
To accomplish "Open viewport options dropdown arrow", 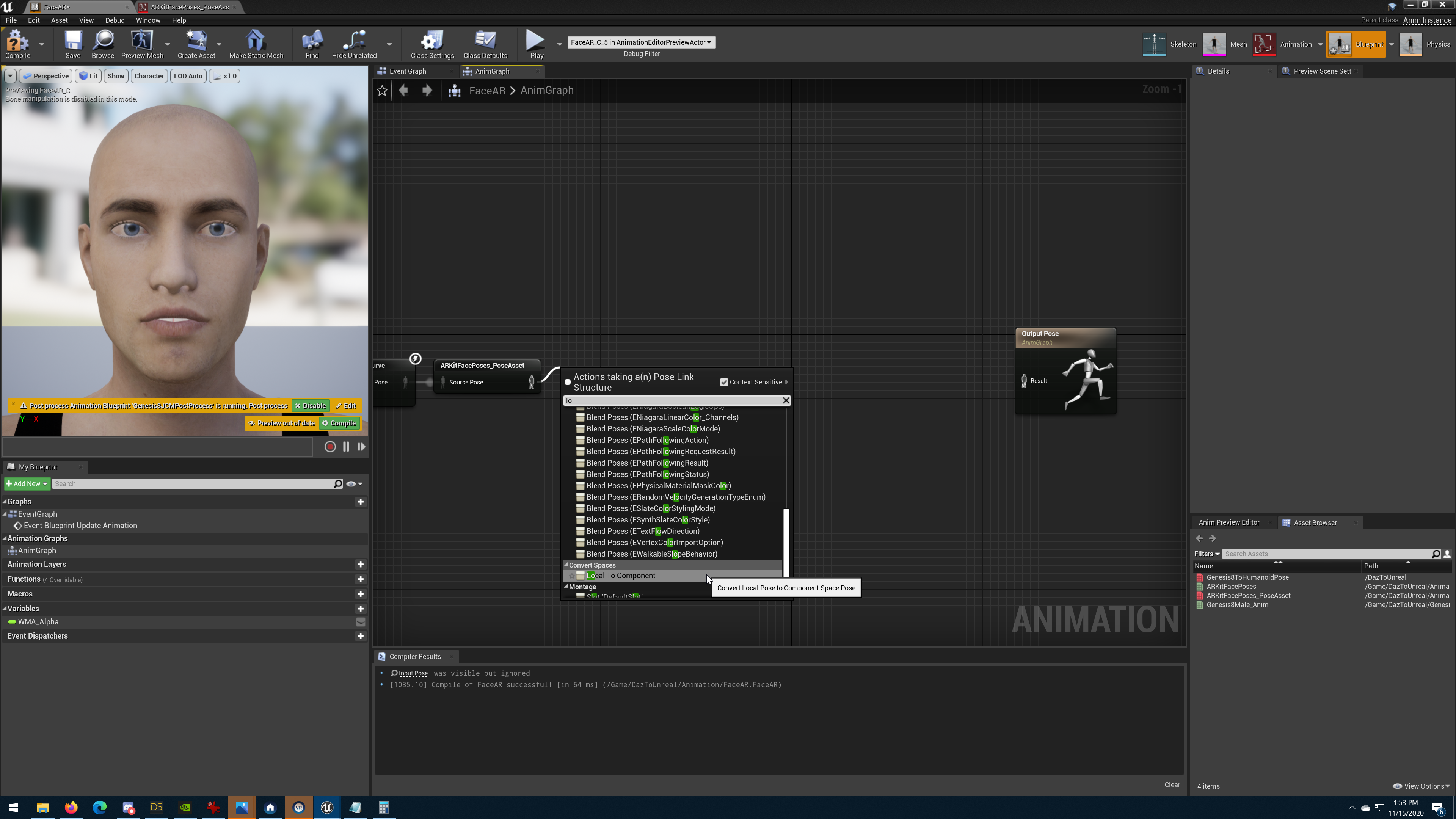I will pos(10,76).
